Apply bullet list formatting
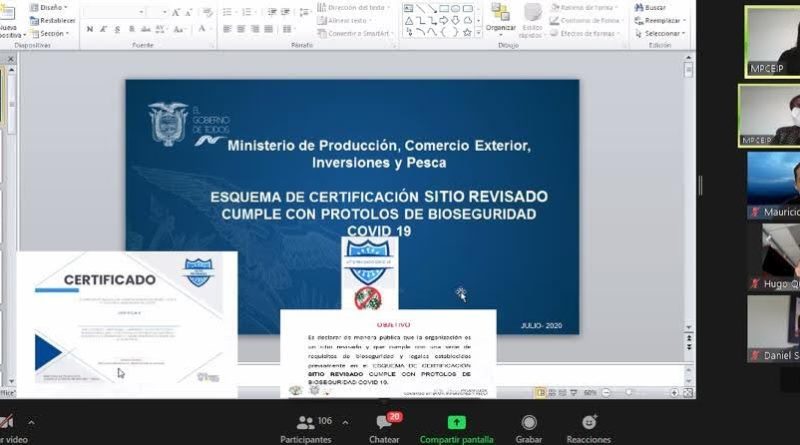 pos(229,12)
